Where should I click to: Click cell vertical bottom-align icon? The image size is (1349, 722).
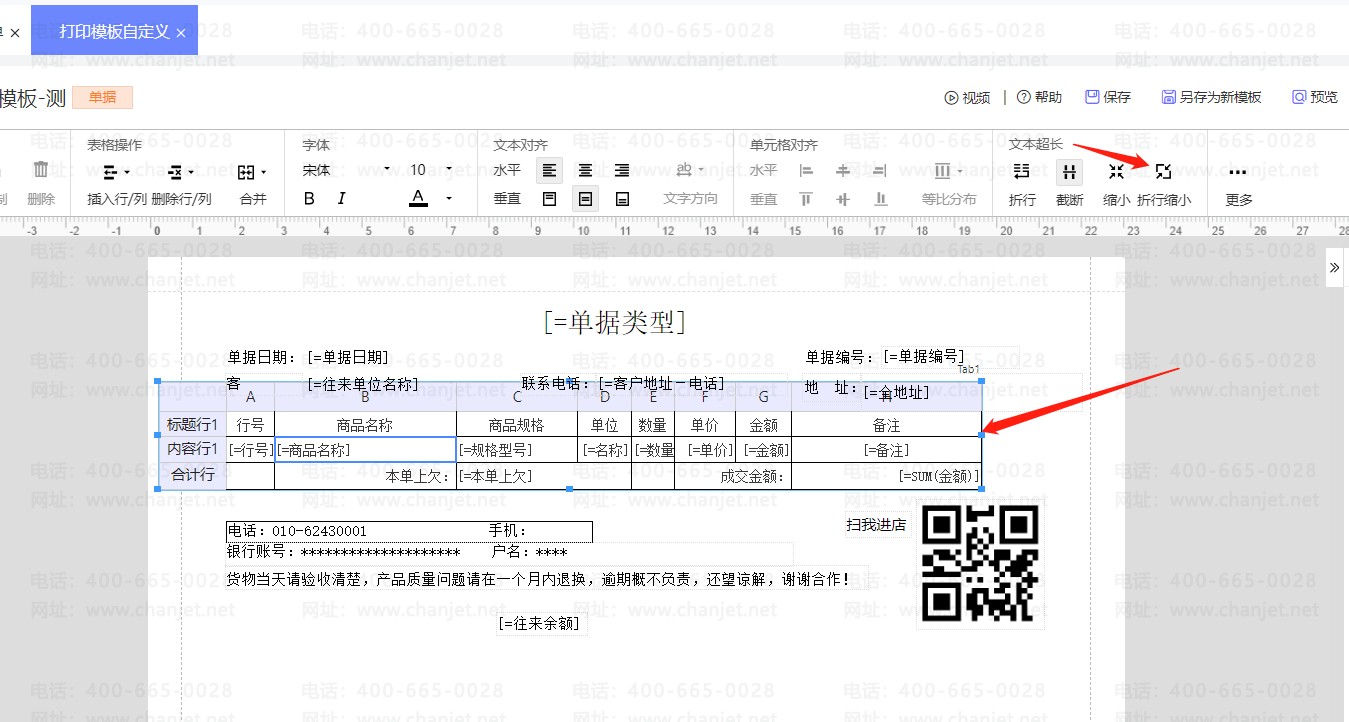pyautogui.click(x=880, y=199)
